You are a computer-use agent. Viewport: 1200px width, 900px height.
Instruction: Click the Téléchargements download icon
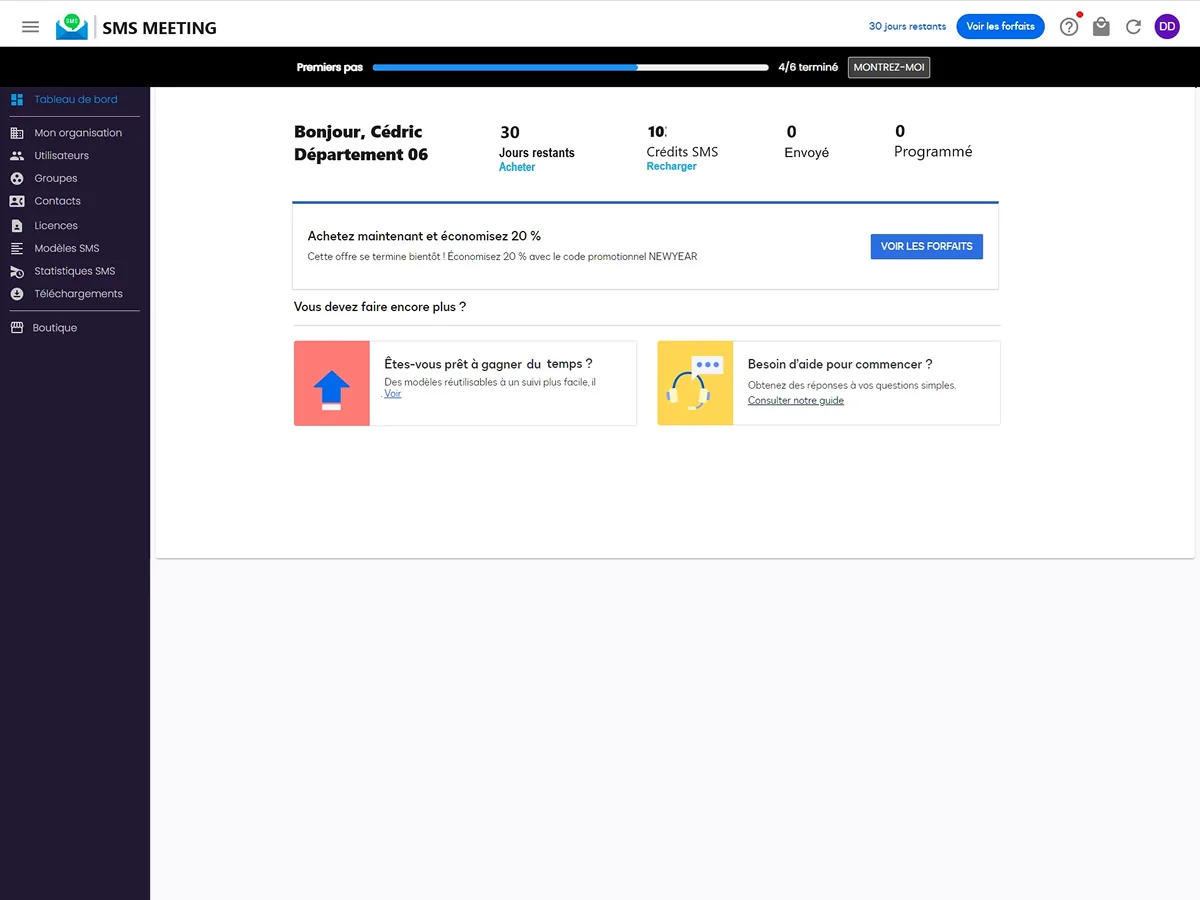[x=17, y=294]
